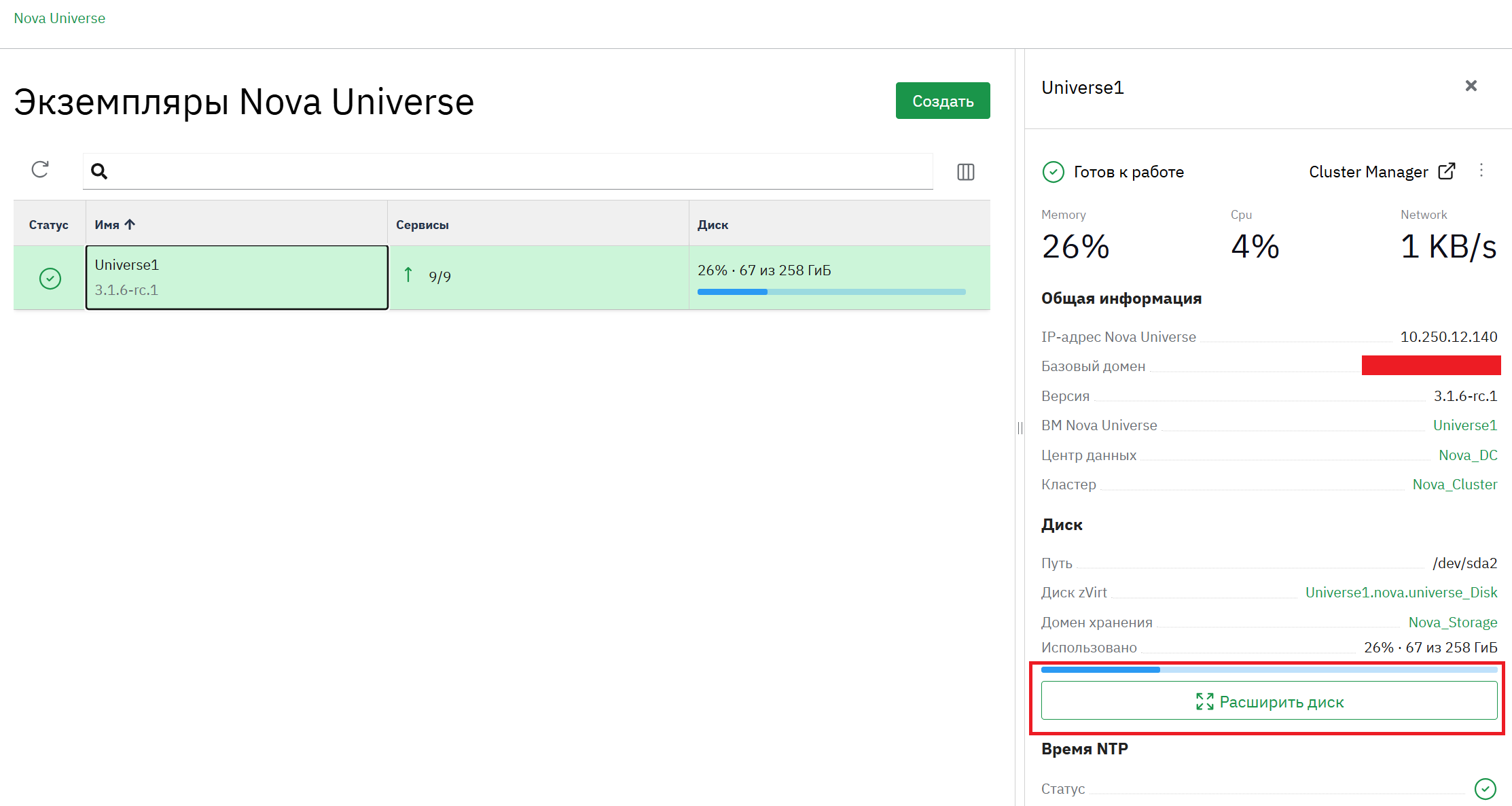The image size is (1512, 806).
Task: Open the Nova Universe breadcrumb link
Action: pos(60,18)
